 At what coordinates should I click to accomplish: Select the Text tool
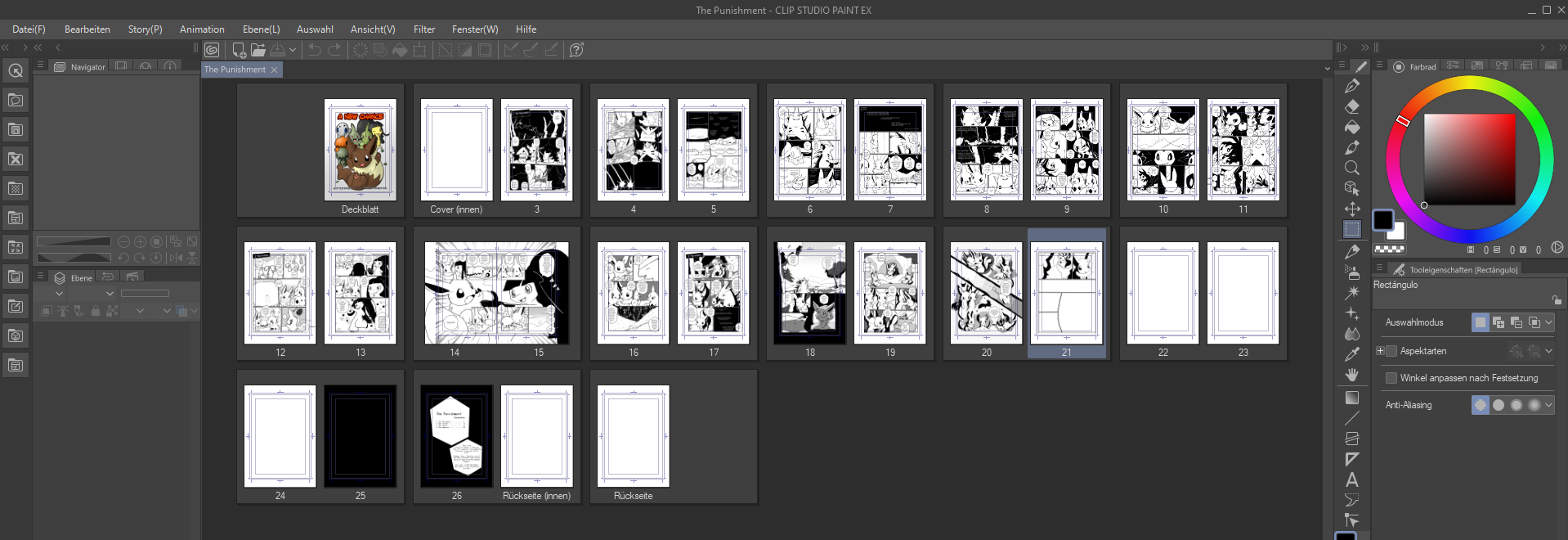point(1352,479)
